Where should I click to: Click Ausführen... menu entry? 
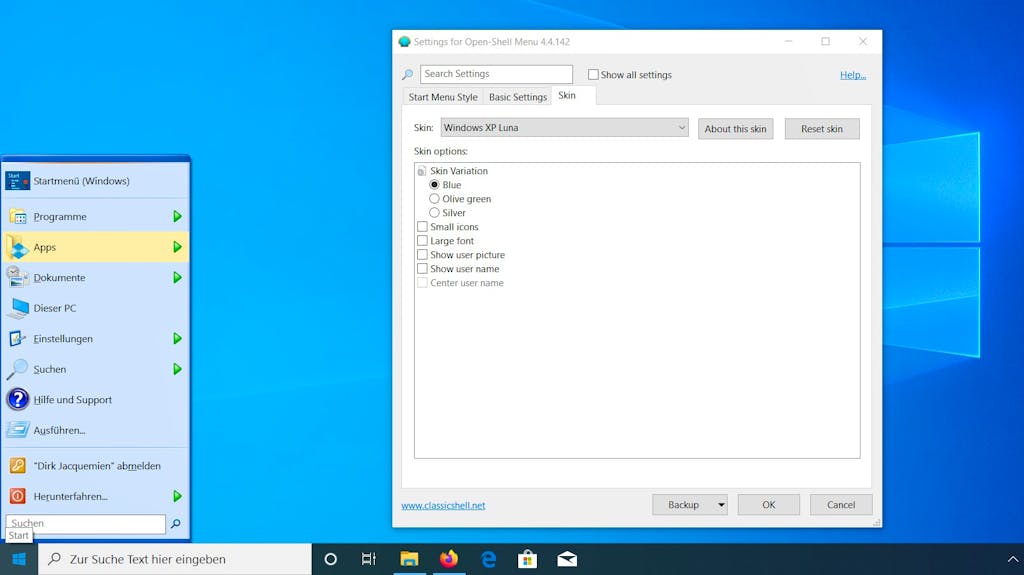click(95, 430)
